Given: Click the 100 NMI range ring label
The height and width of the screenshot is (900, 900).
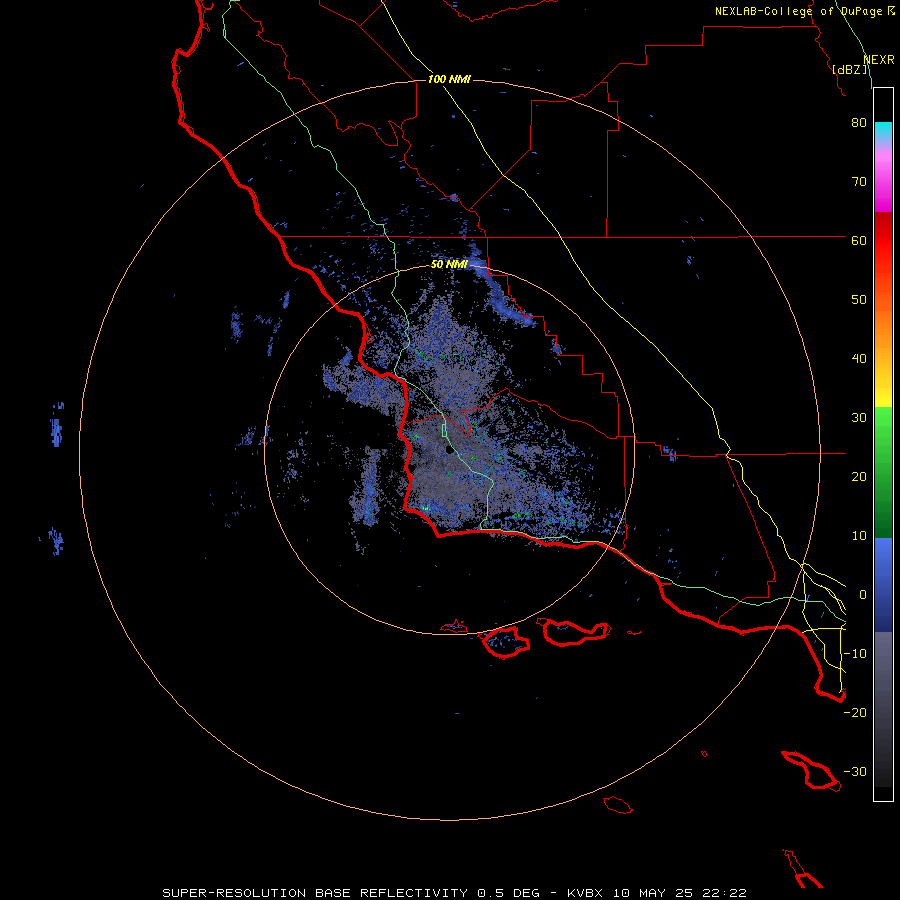Looking at the screenshot, I should [449, 79].
